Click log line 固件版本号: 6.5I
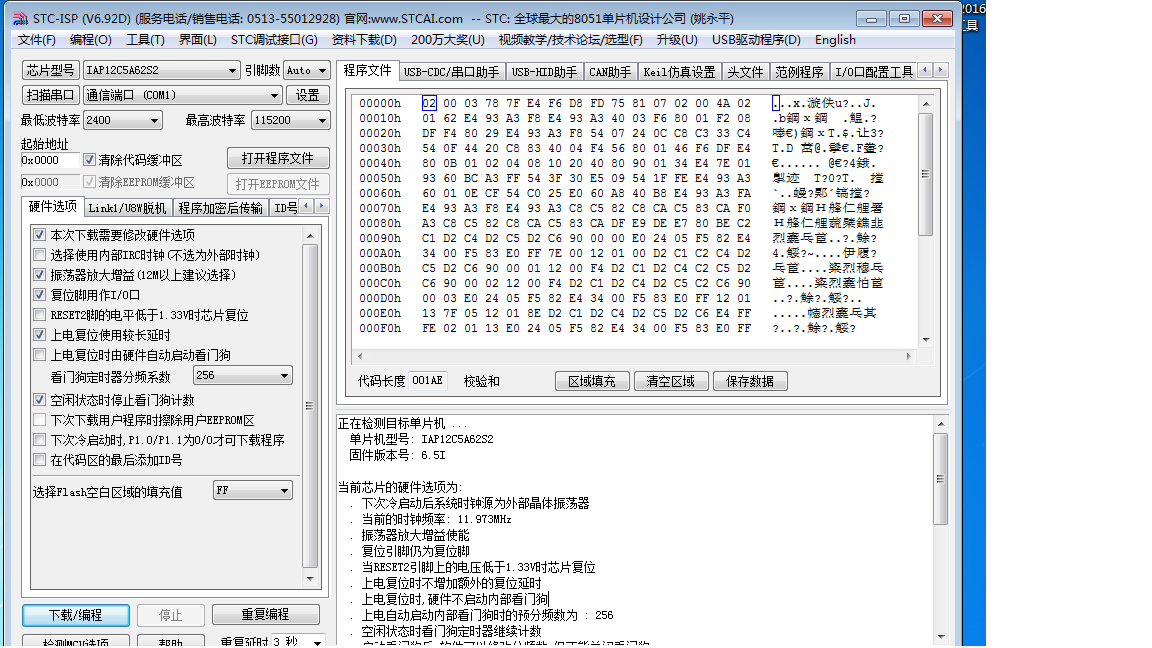 coord(397,456)
